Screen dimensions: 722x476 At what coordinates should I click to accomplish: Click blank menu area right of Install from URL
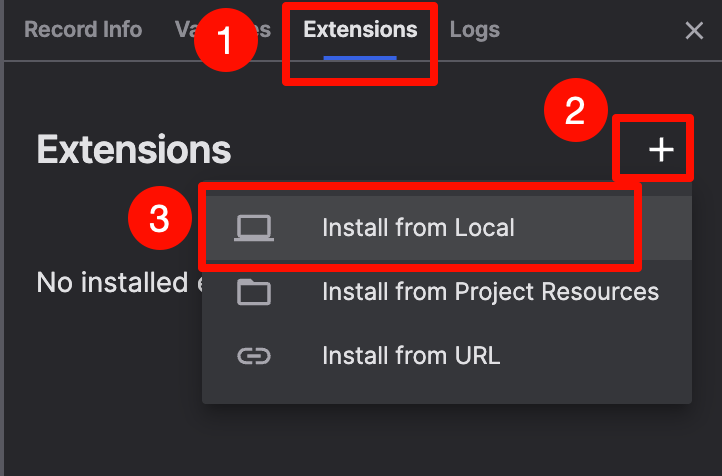click(600, 356)
